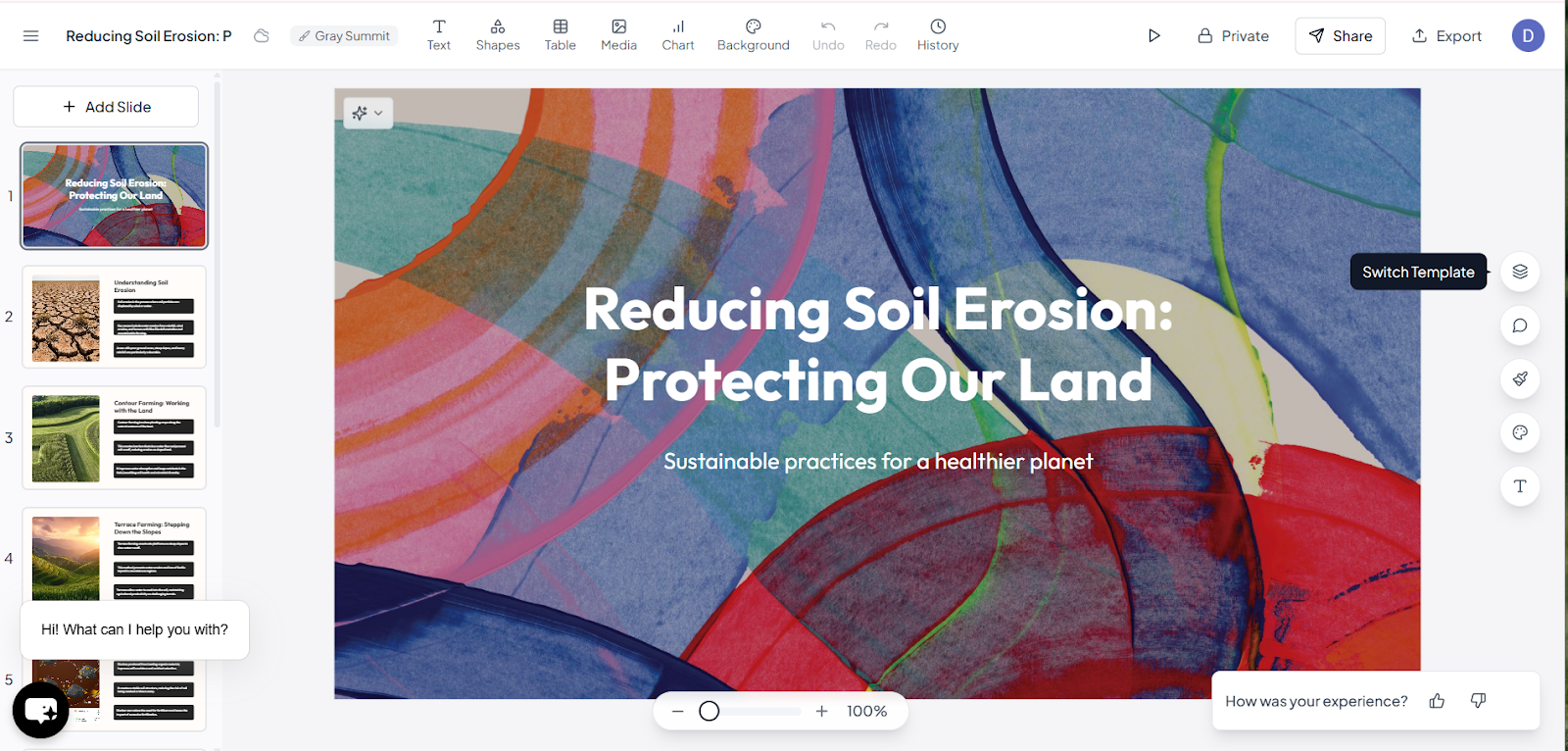Click the zoom slider handle
This screenshot has width=1568, height=751.
[710, 711]
